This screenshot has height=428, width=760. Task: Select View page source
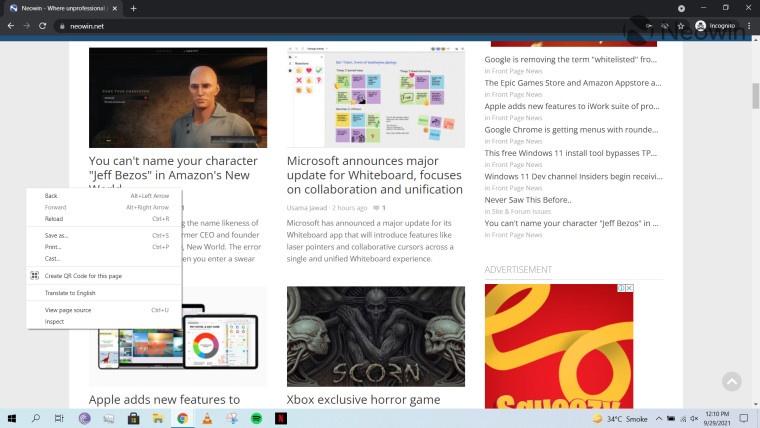coord(104,310)
